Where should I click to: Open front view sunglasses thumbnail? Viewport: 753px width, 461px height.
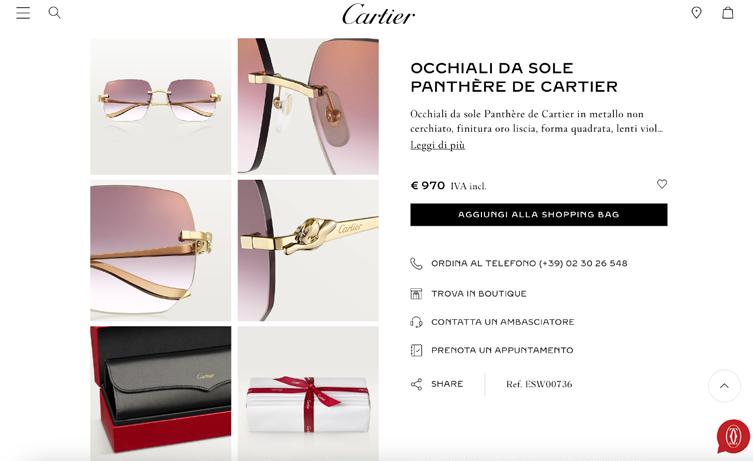(x=160, y=106)
